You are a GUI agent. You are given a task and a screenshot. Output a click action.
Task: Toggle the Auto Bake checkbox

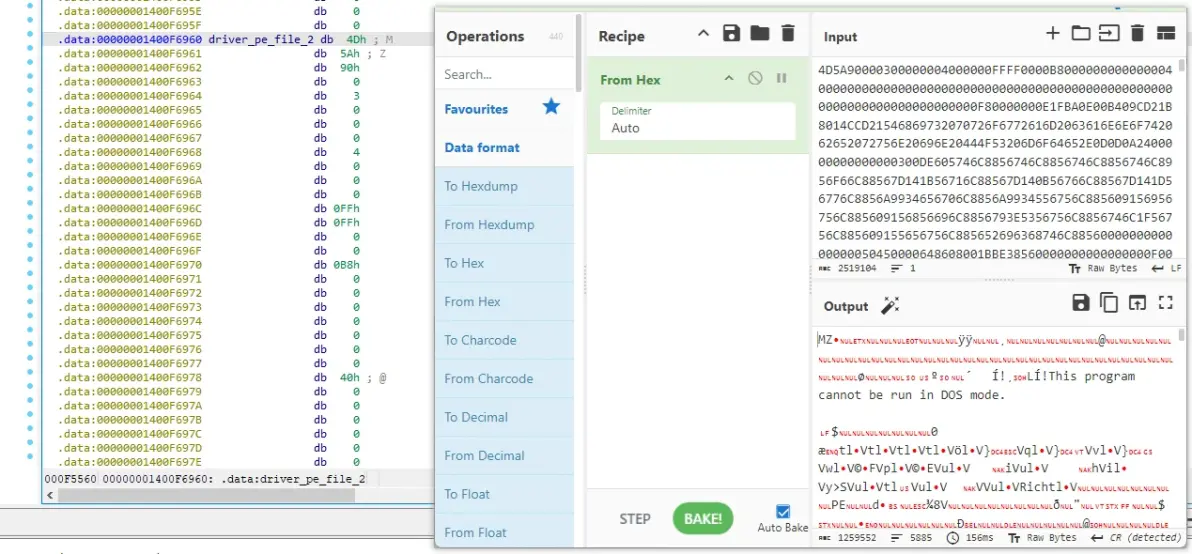[783, 511]
